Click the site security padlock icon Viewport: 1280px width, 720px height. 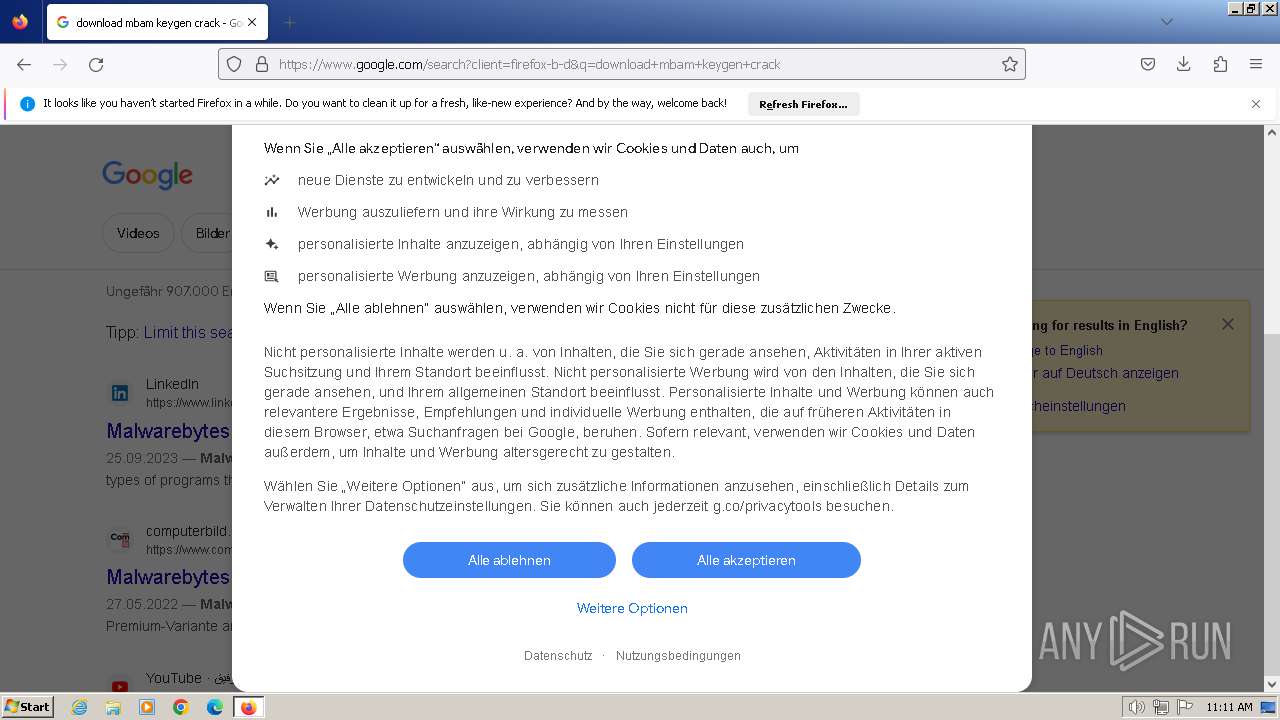pyautogui.click(x=262, y=64)
